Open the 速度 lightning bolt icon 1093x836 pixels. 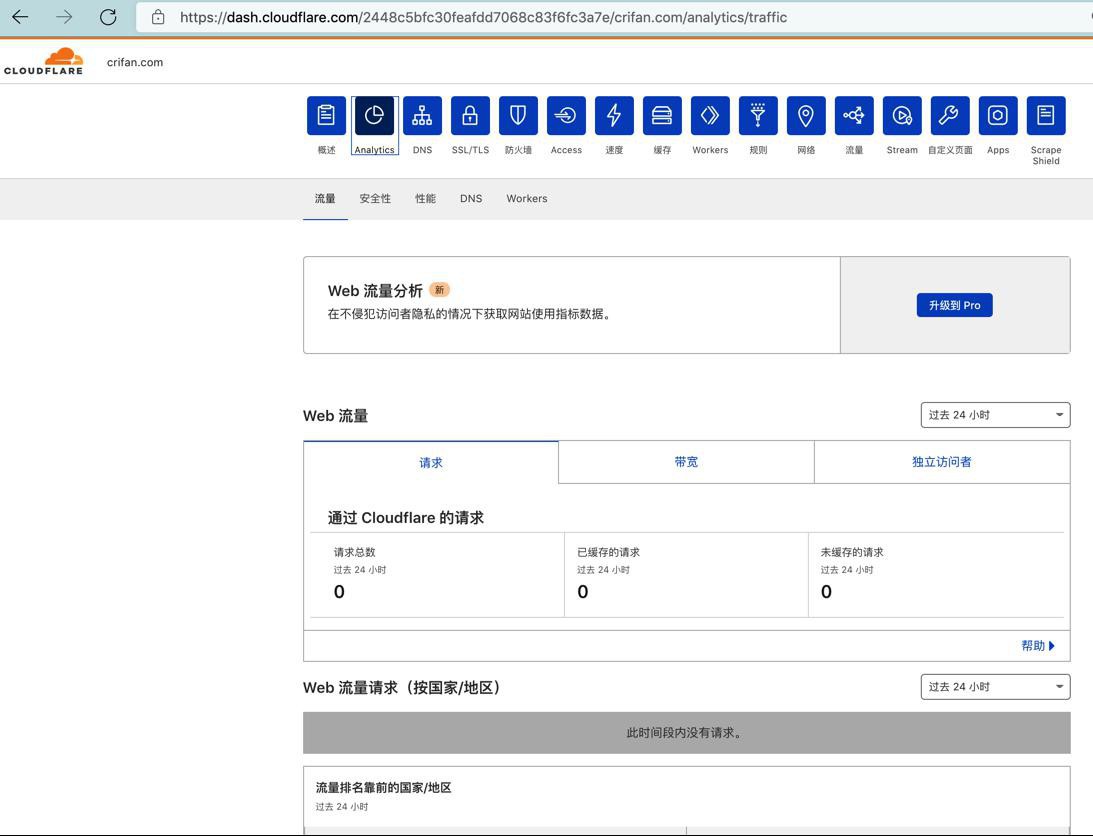(x=614, y=116)
